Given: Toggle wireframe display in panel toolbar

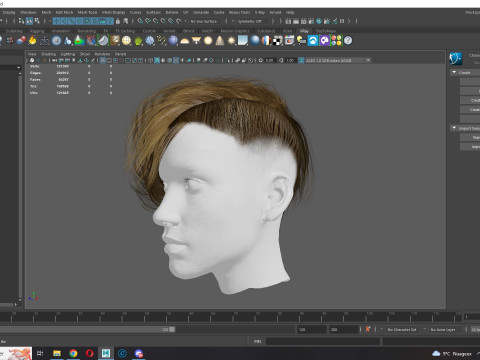Looking at the screenshot, I should click(150, 60).
